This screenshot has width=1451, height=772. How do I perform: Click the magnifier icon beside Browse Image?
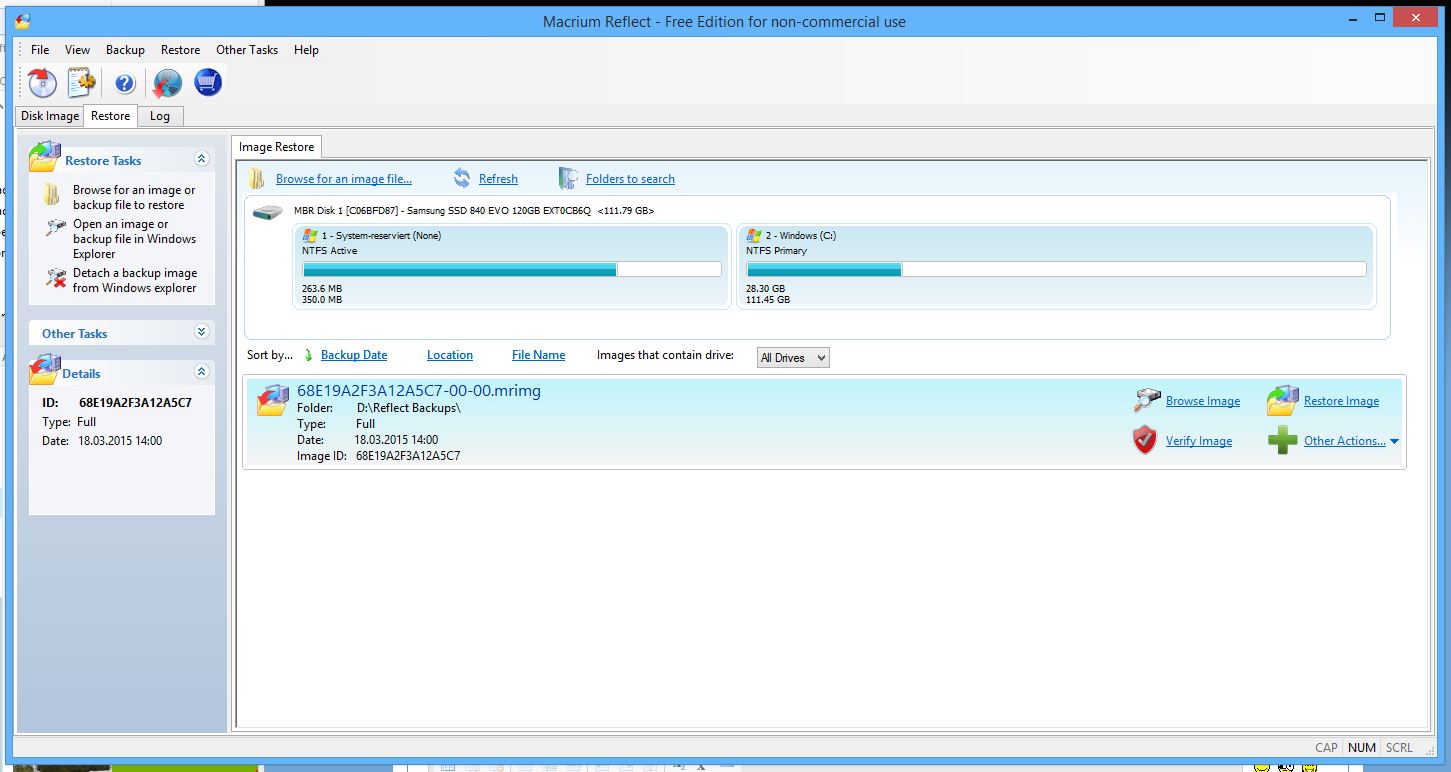(1146, 400)
